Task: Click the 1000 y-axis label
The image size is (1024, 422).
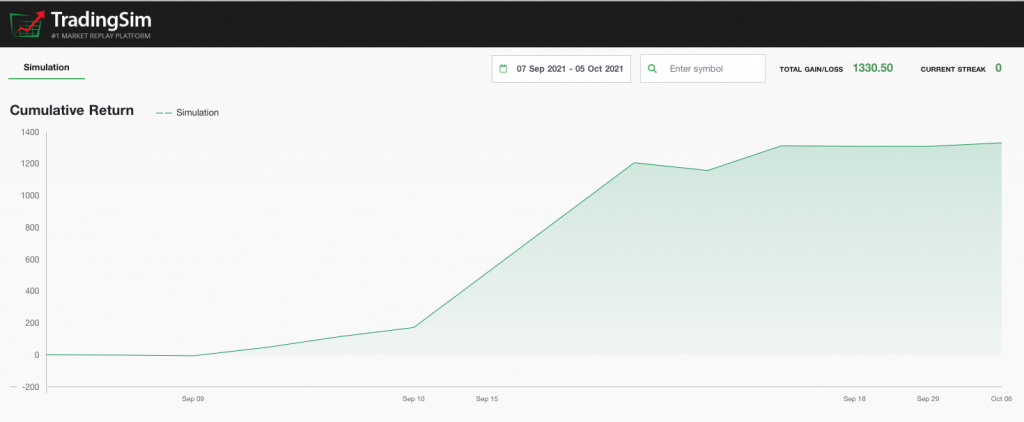Action: pos(32,196)
